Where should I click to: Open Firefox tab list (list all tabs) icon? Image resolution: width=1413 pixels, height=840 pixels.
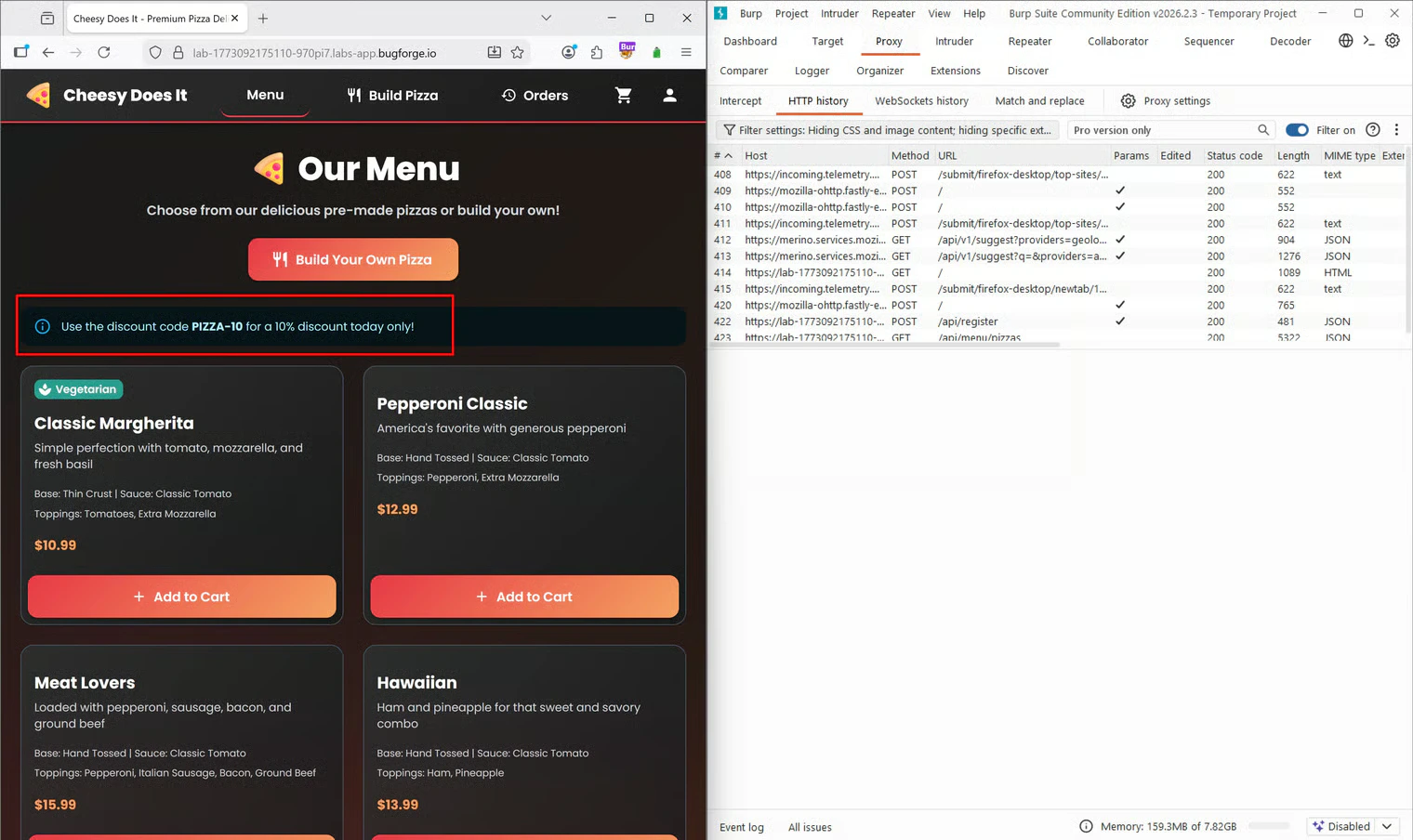click(x=47, y=18)
